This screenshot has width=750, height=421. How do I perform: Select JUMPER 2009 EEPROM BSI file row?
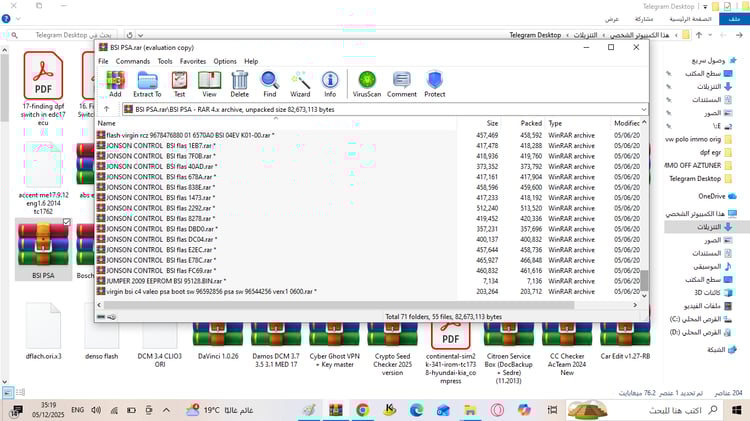tap(368, 281)
